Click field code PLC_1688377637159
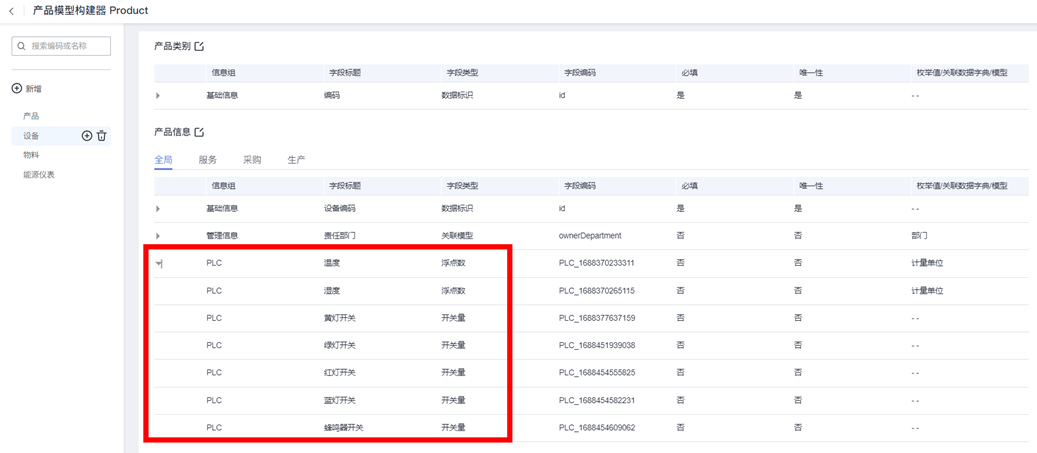 597,318
